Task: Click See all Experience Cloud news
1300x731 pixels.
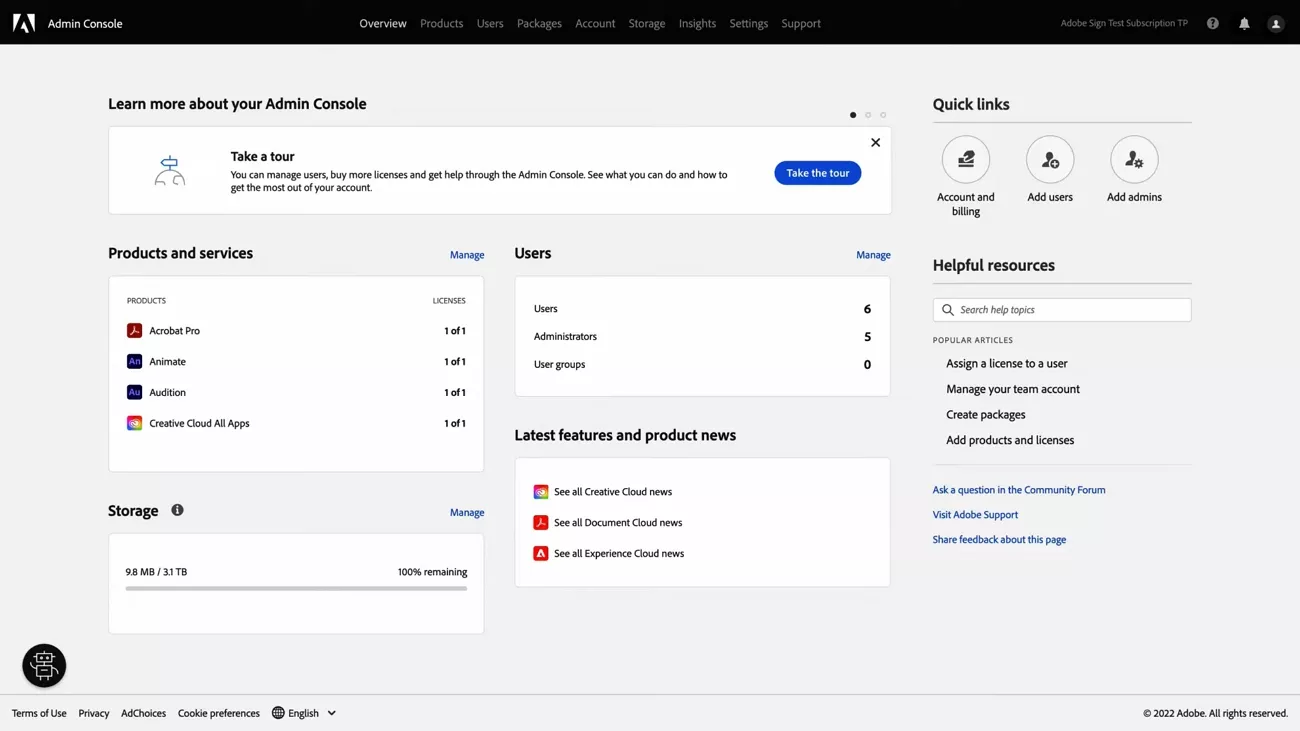Action: (619, 553)
